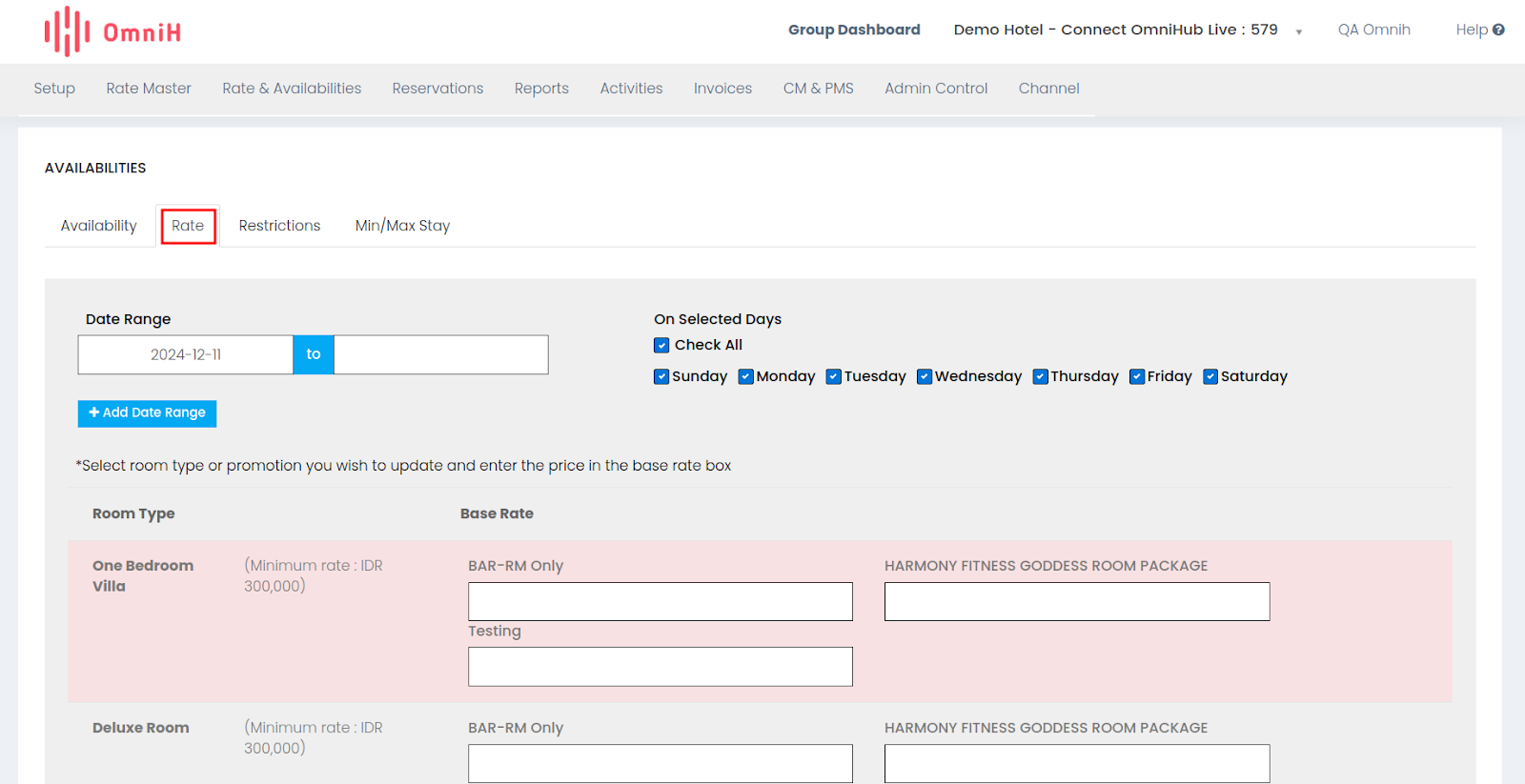The width and height of the screenshot is (1525, 784).
Task: Click Deluxe Room Harmony Fitness package field
Action: pyautogui.click(x=1077, y=764)
